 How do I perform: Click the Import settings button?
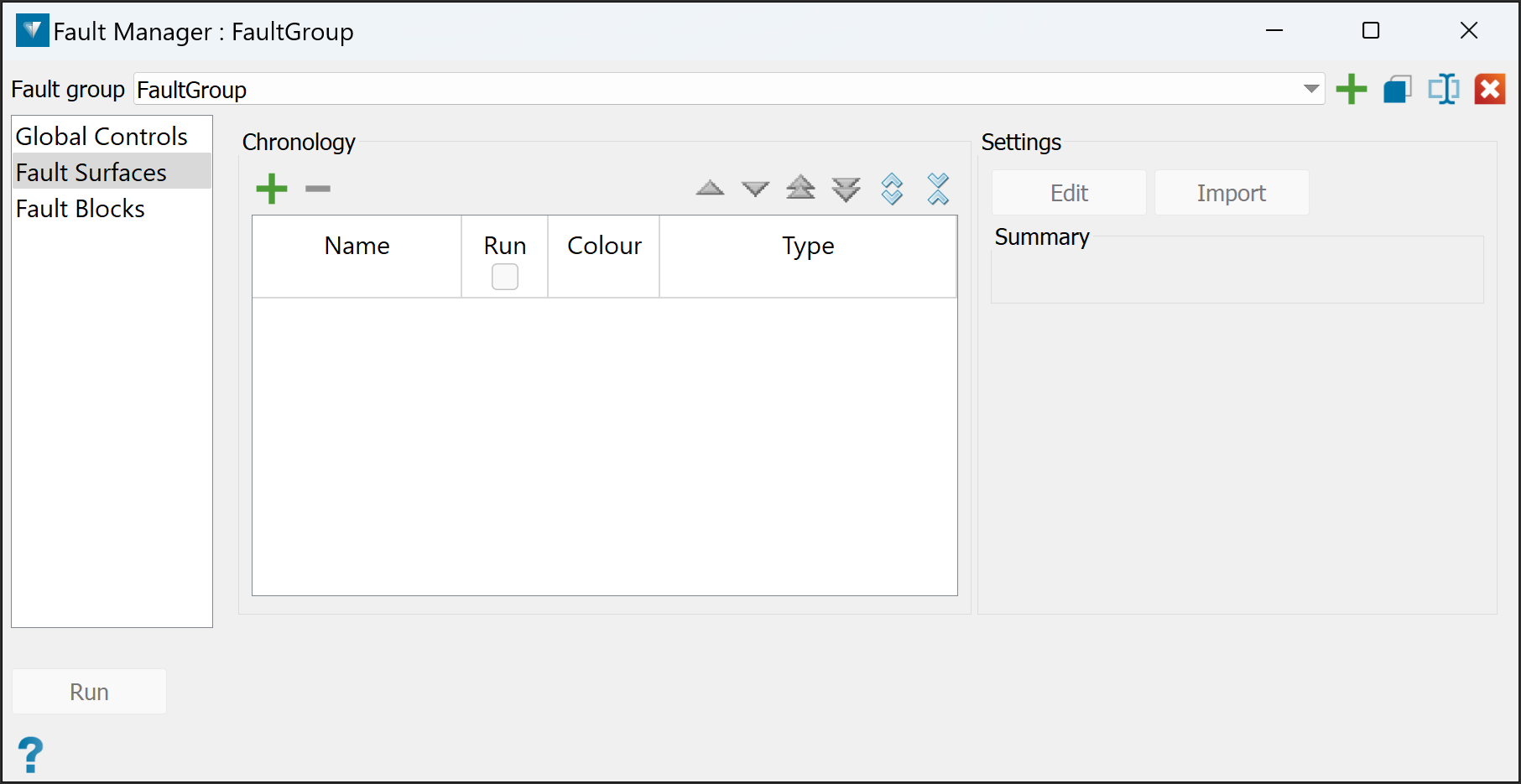[1231, 193]
